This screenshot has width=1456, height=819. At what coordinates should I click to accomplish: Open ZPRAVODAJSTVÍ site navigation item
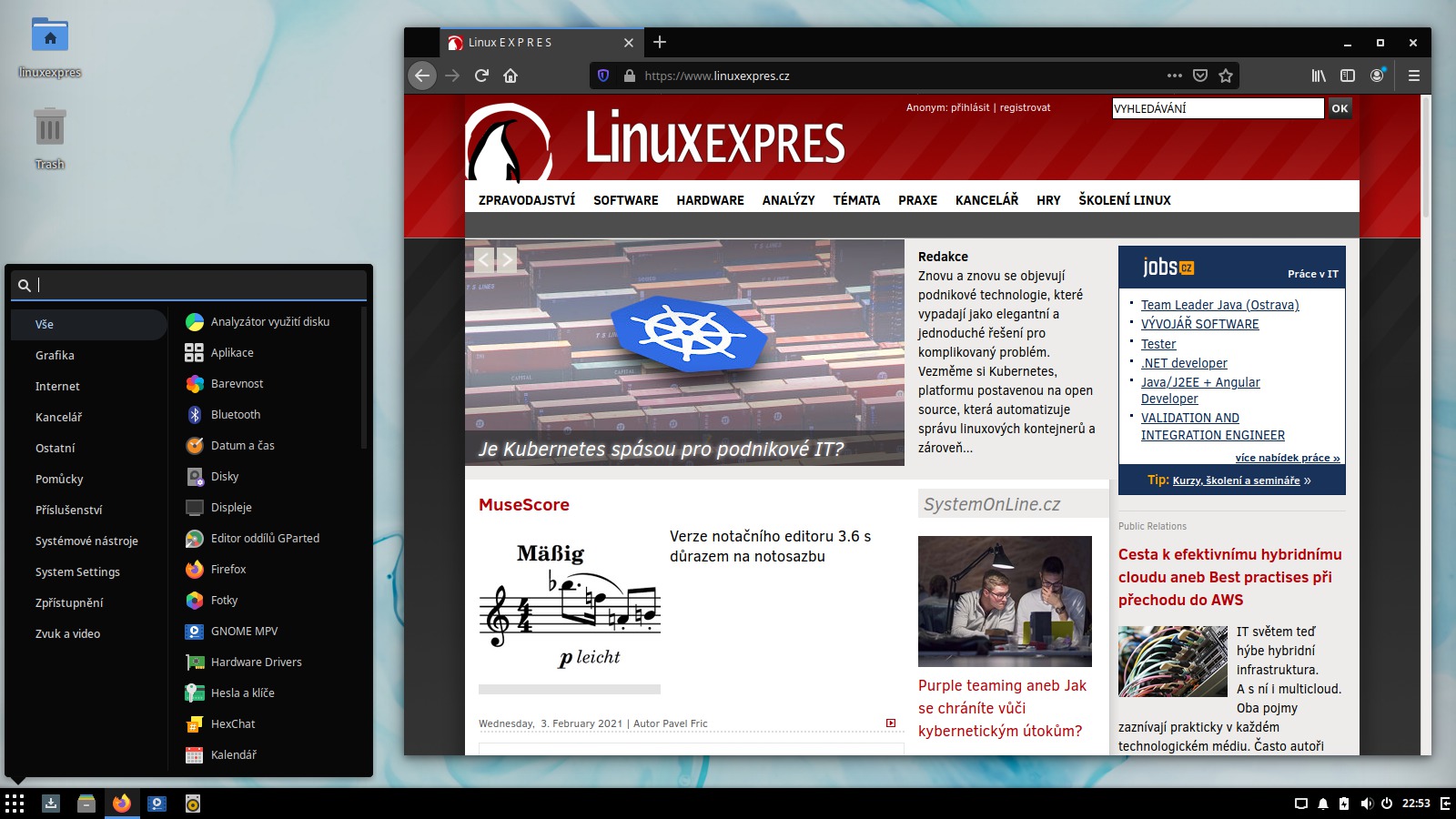[527, 200]
